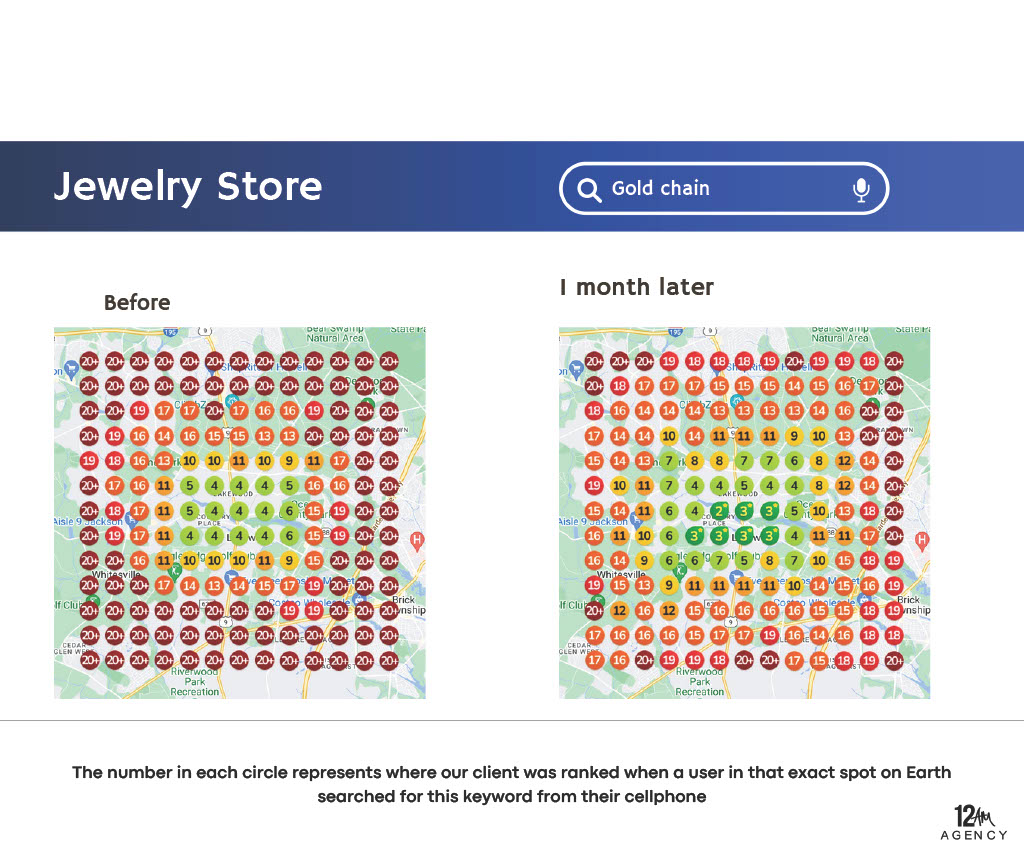Click the Before map label

pos(137,302)
